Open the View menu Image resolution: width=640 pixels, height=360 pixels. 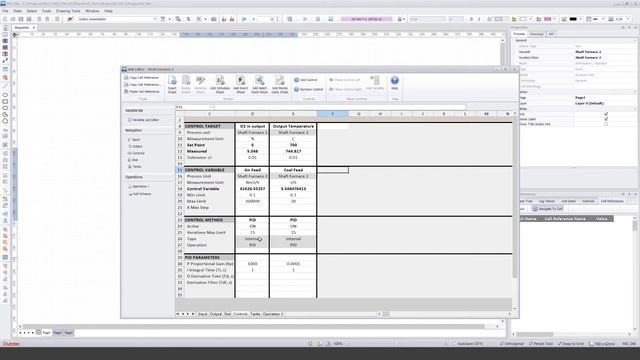pyautogui.click(x=18, y=11)
